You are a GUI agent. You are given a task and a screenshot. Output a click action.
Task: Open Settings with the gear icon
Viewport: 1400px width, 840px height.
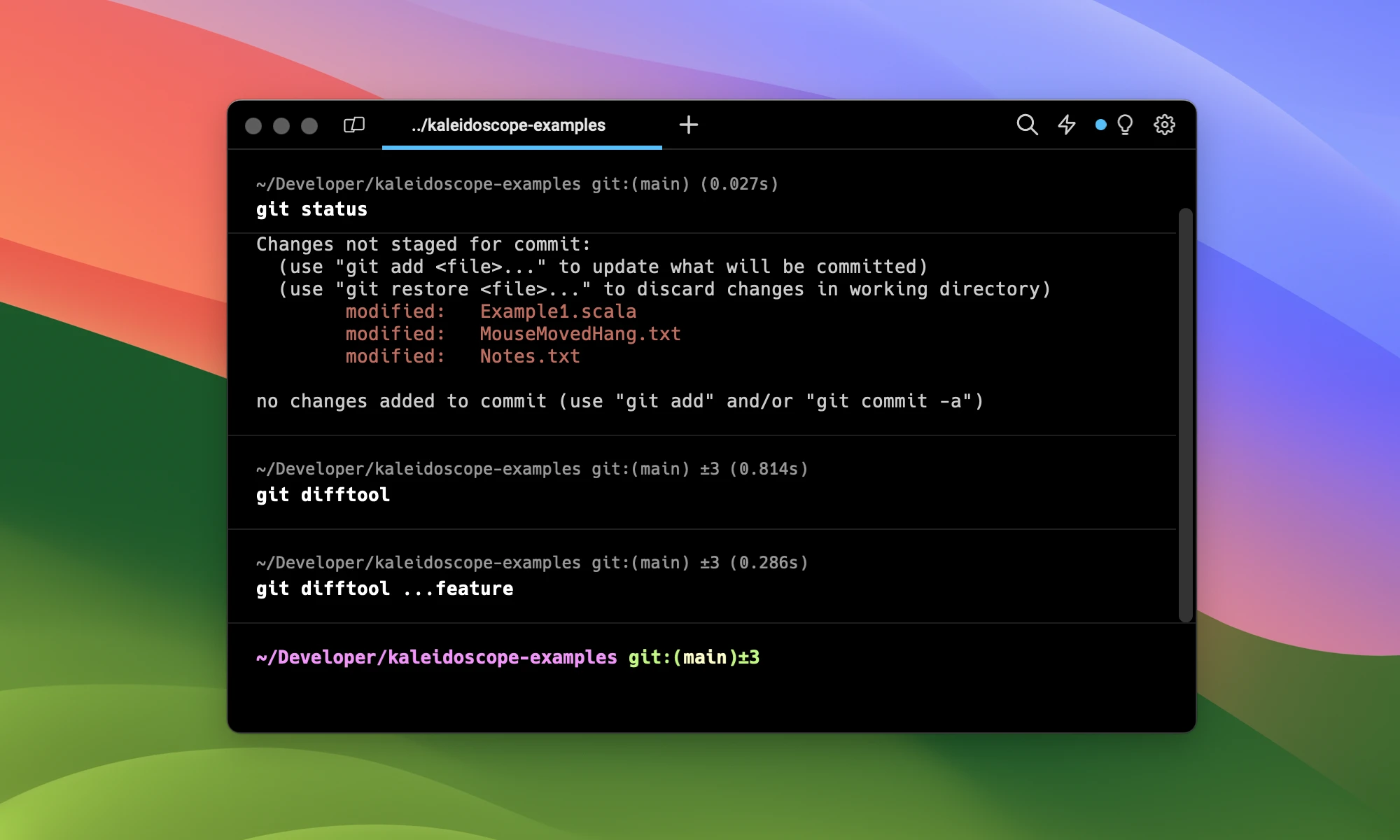[x=1164, y=125]
